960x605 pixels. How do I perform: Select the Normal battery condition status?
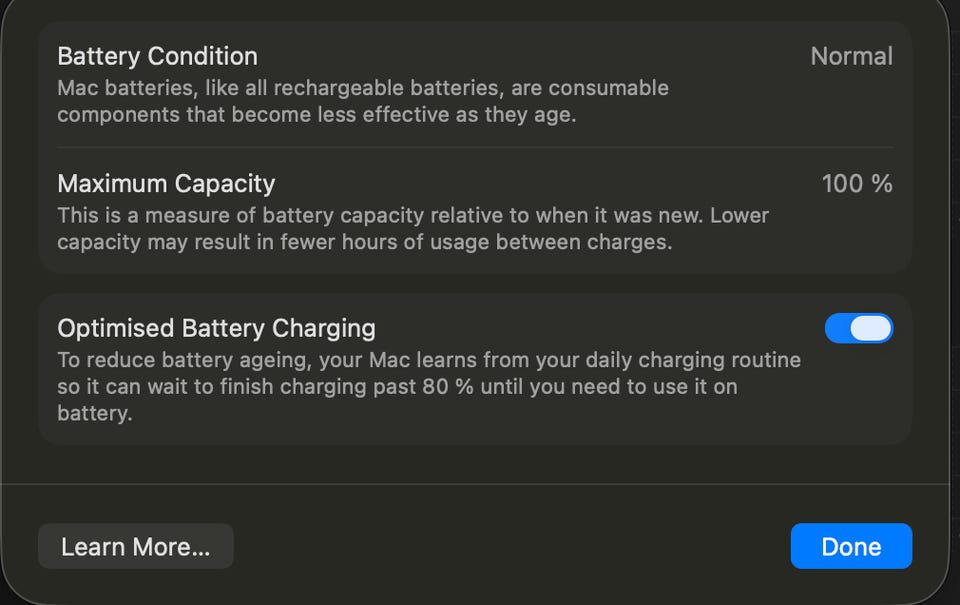tap(851, 56)
